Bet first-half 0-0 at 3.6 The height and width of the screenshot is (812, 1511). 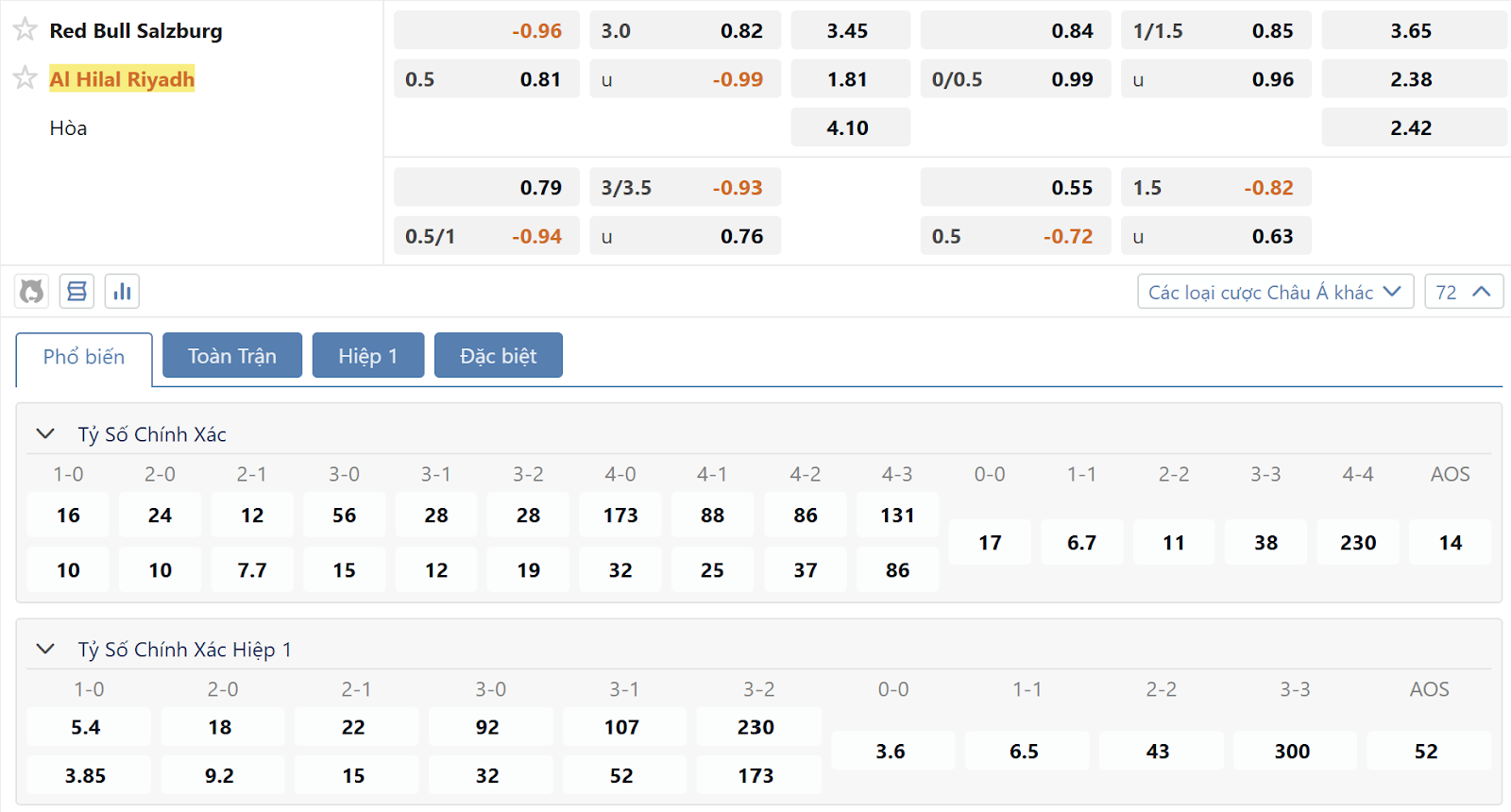893,752
